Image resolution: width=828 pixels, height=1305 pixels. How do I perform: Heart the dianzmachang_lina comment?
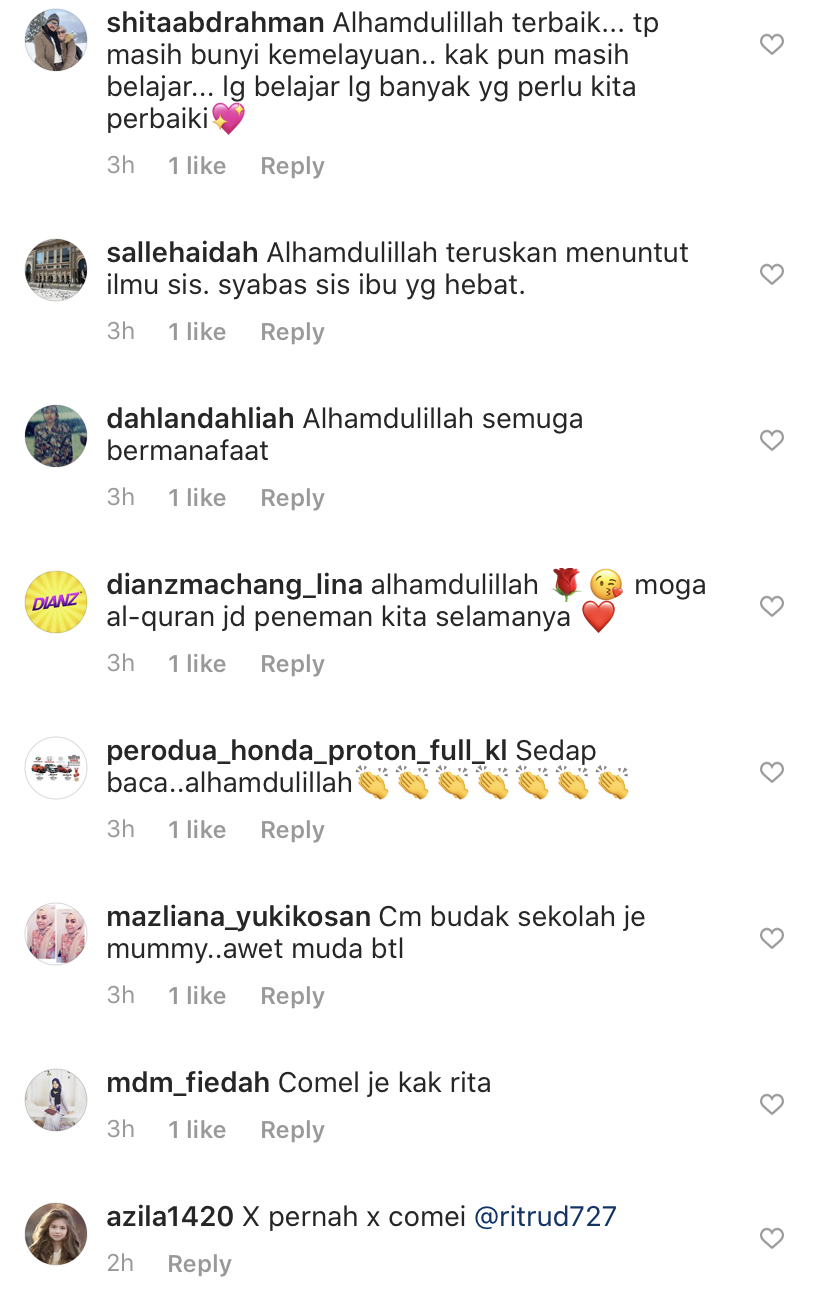point(771,606)
